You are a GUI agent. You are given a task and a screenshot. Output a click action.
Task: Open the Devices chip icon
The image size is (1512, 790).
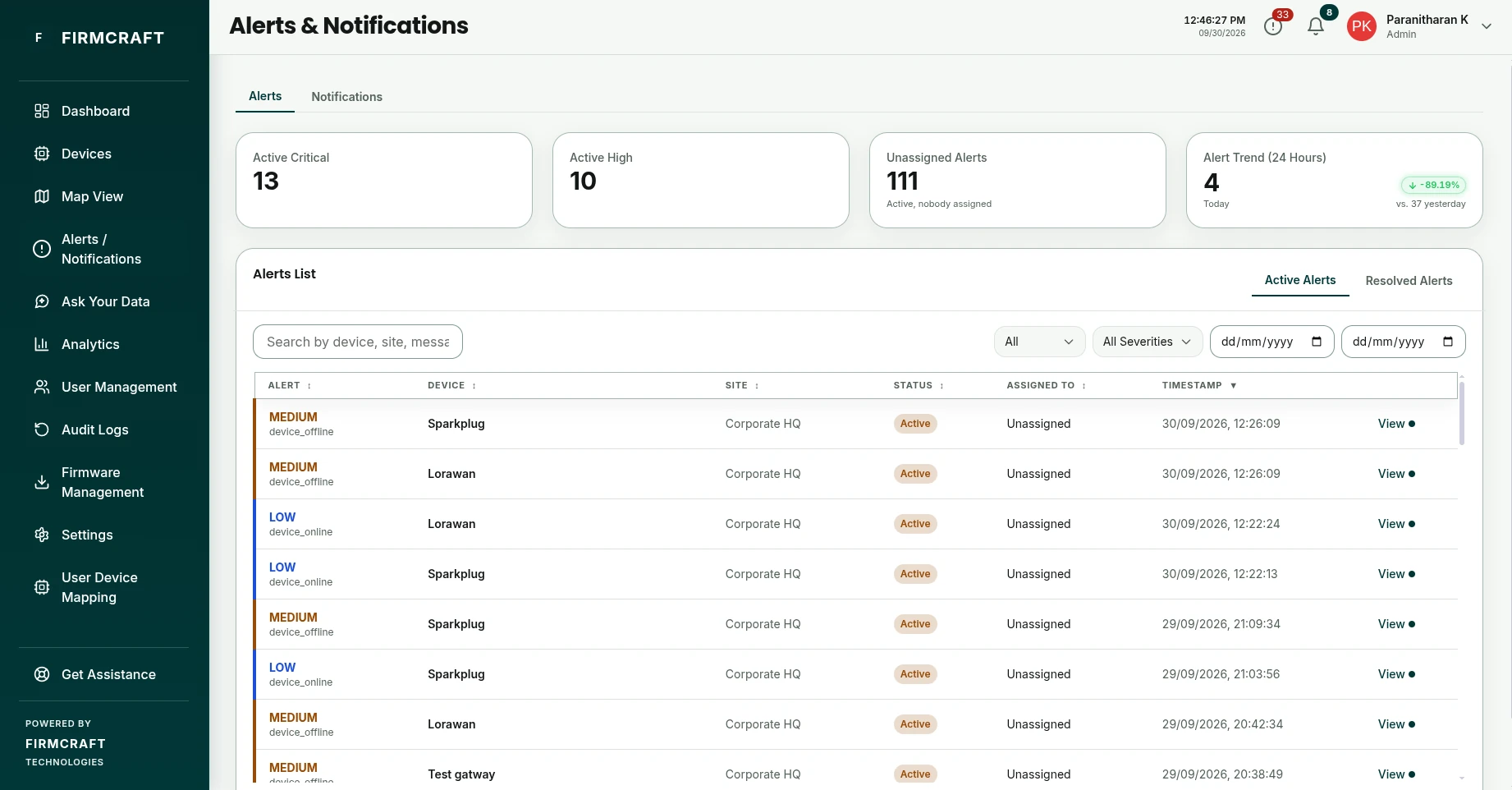coord(42,154)
